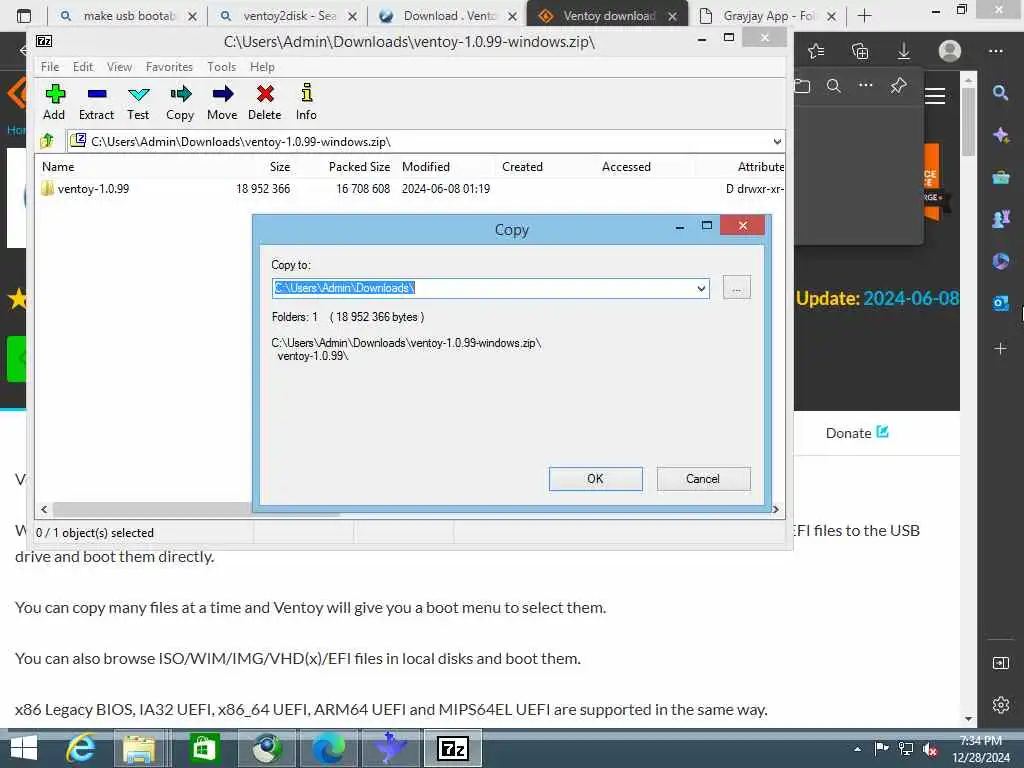This screenshot has width=1024, height=768.
Task: Open a new Edge tab
Action: coord(864,16)
